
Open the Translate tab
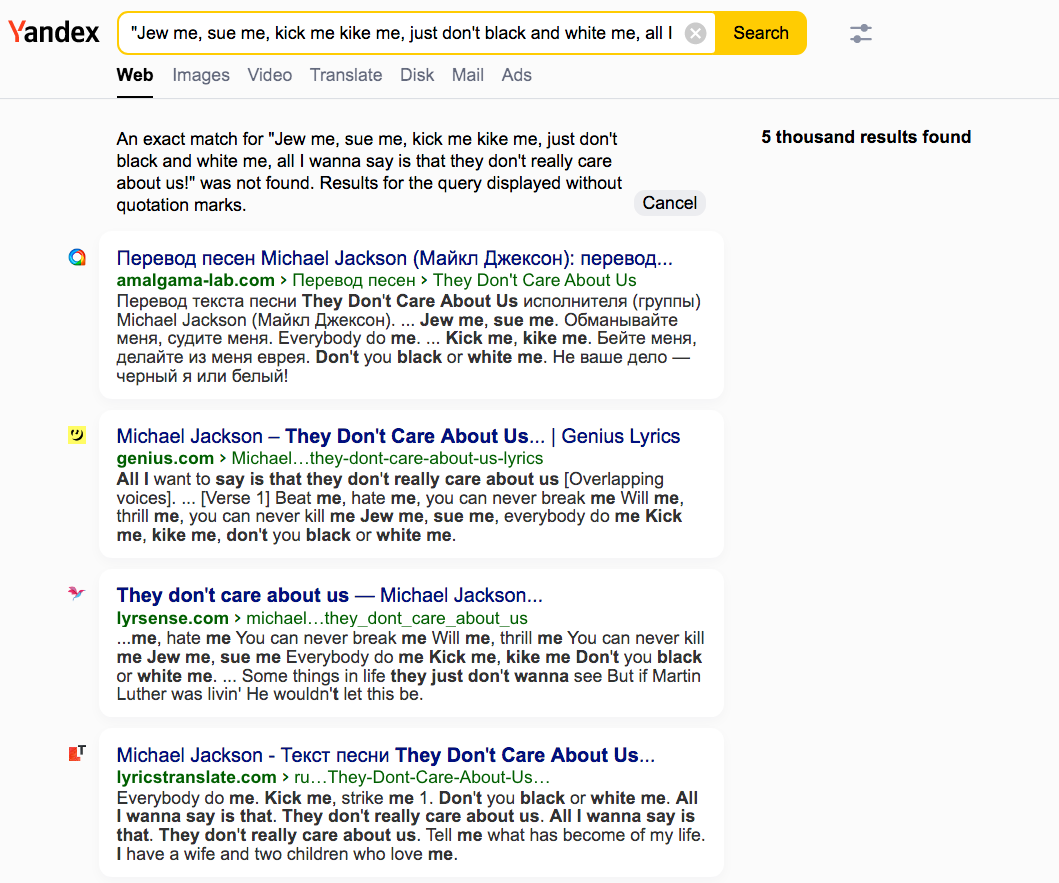tap(346, 75)
